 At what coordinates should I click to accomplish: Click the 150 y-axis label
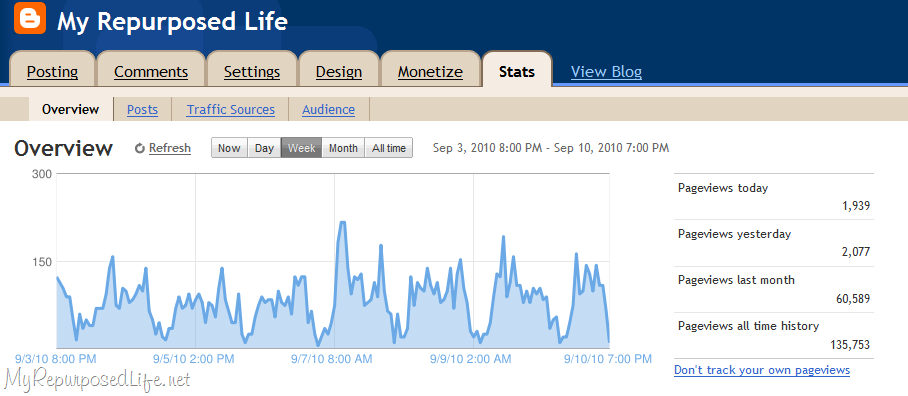tap(42, 262)
